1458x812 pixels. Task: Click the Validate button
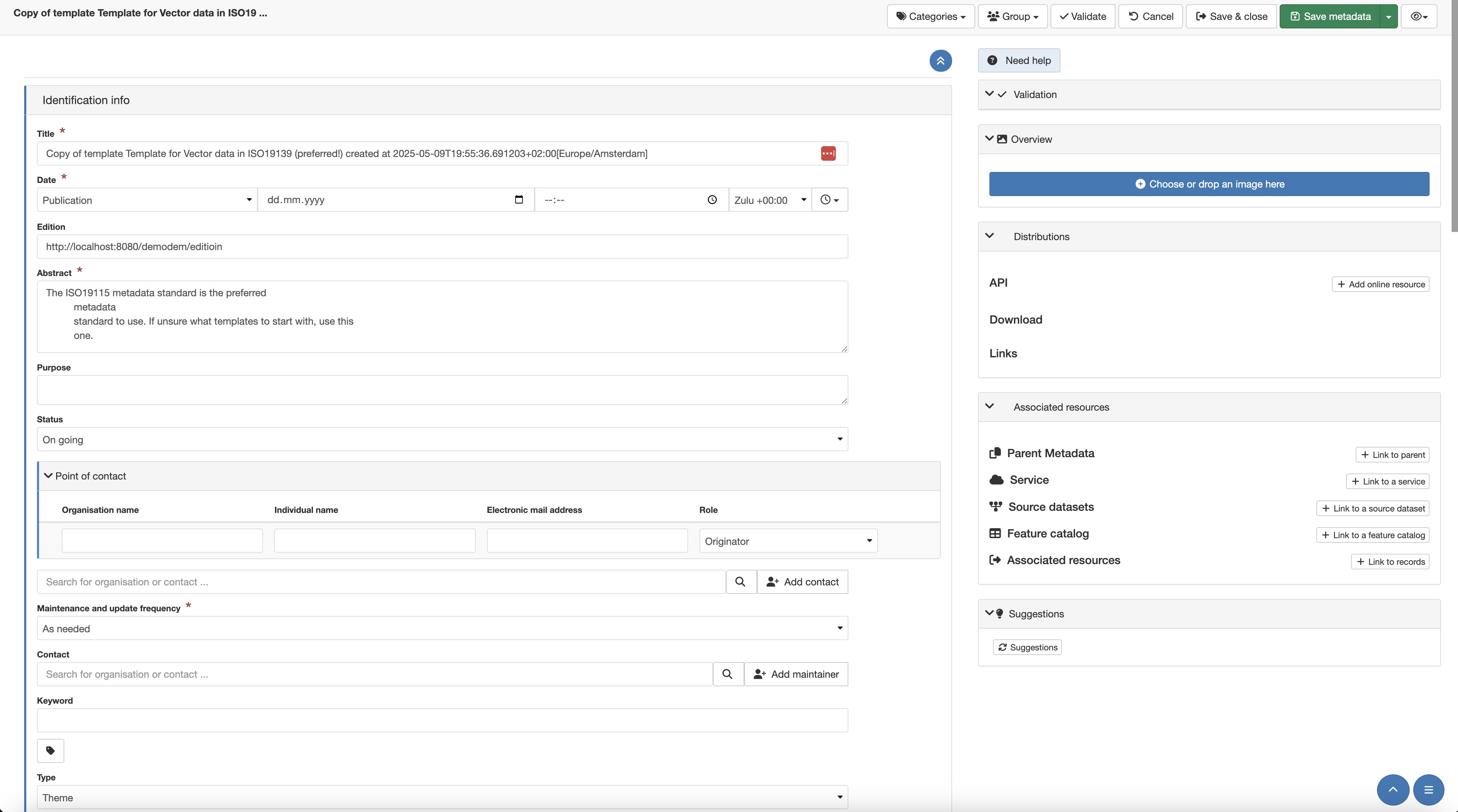[x=1083, y=16]
